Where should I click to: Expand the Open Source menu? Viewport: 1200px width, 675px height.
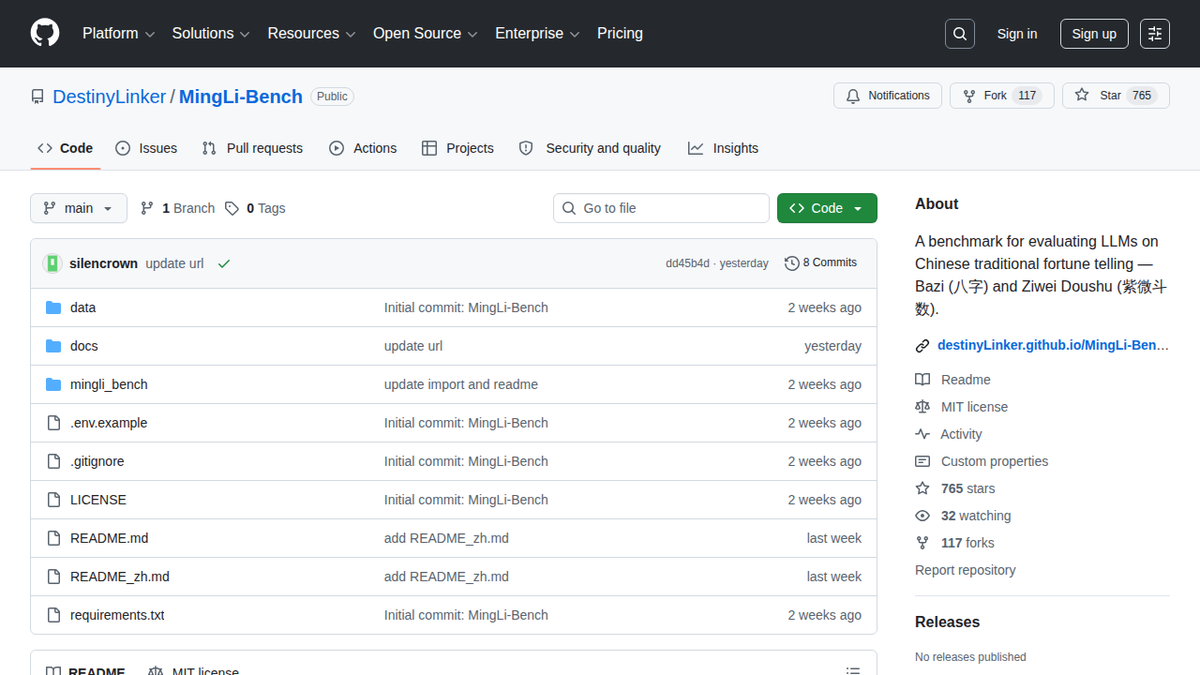point(426,33)
